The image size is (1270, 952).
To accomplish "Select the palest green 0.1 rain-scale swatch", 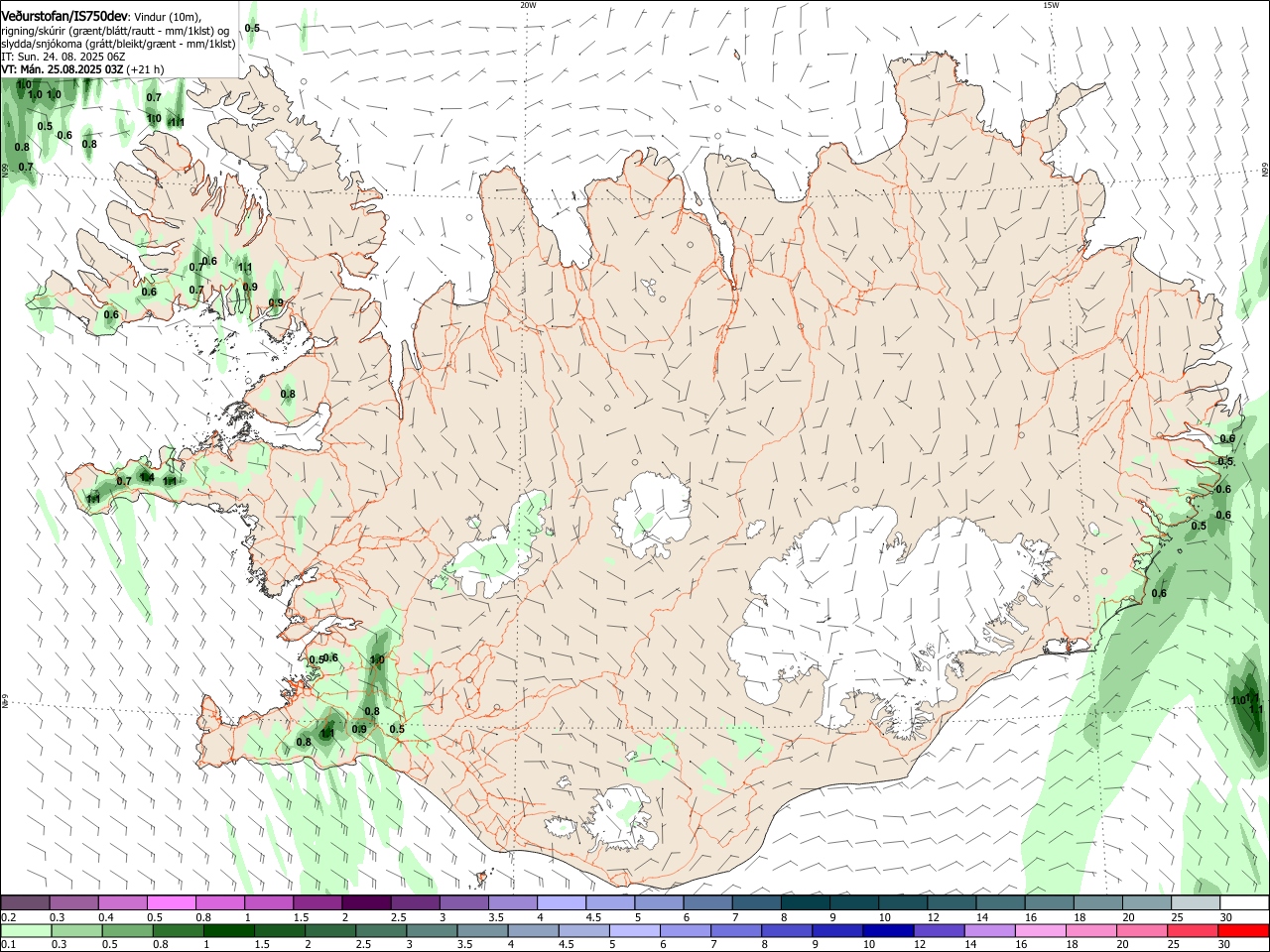I will tap(26, 931).
